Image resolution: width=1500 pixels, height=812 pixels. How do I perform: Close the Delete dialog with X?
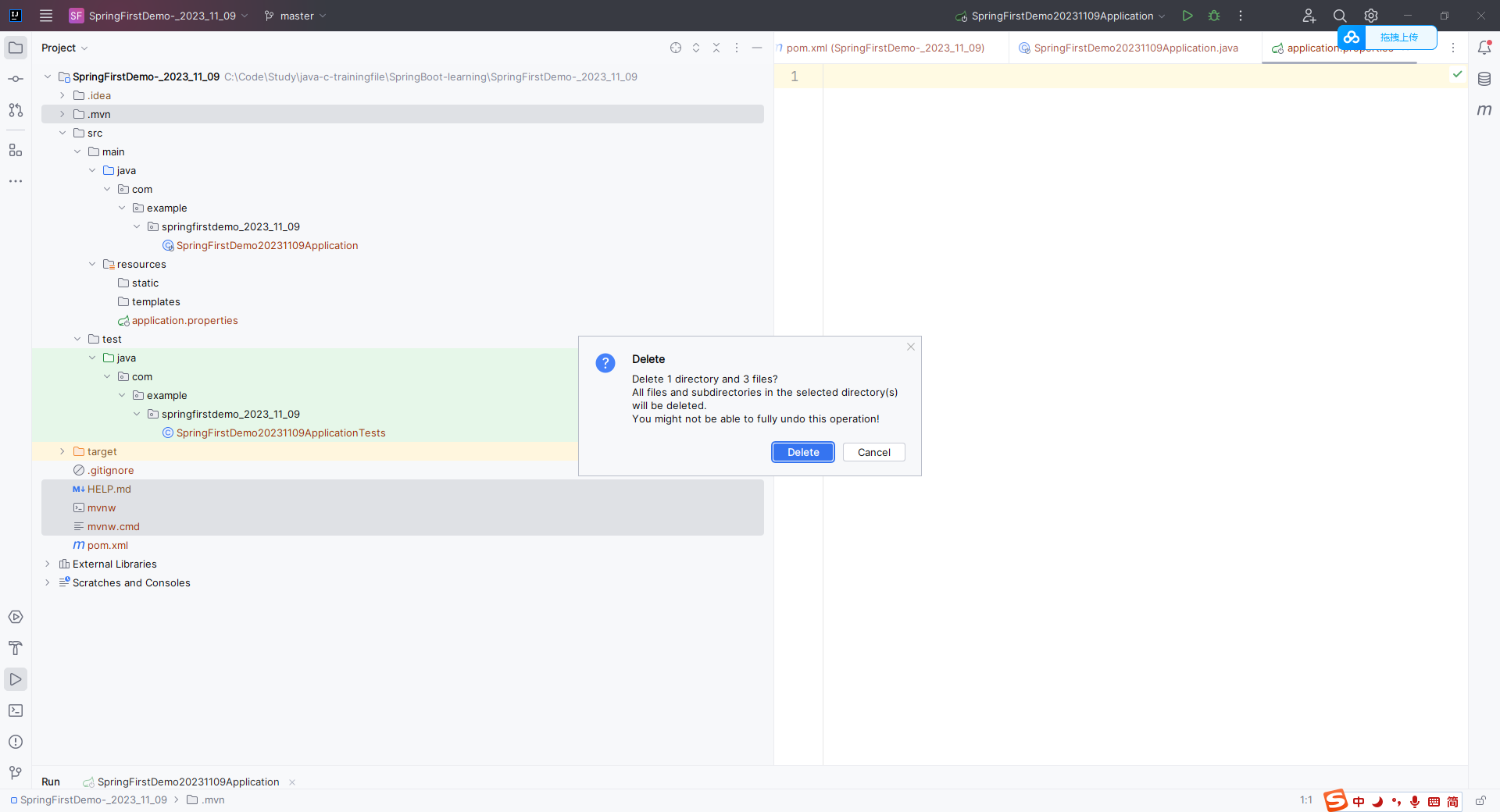[x=911, y=347]
